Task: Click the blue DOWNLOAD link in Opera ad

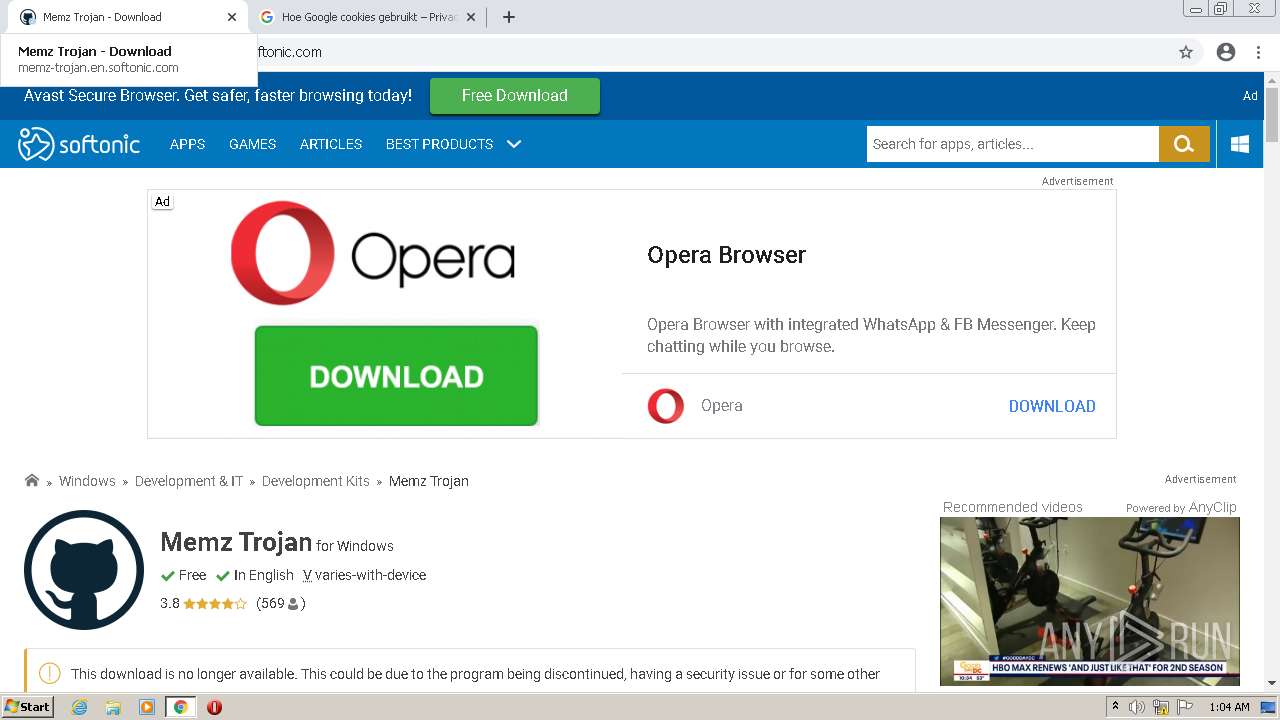Action: [1052, 406]
